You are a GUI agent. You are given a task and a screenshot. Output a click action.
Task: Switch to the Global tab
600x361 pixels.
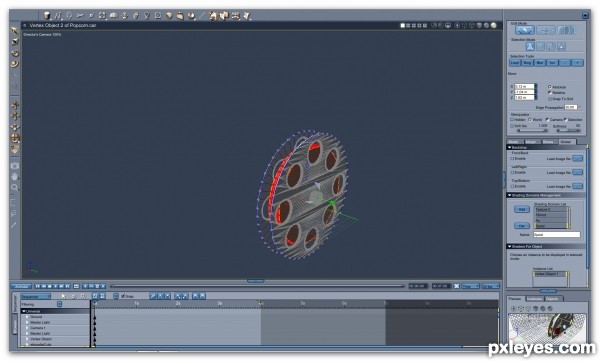pos(566,142)
